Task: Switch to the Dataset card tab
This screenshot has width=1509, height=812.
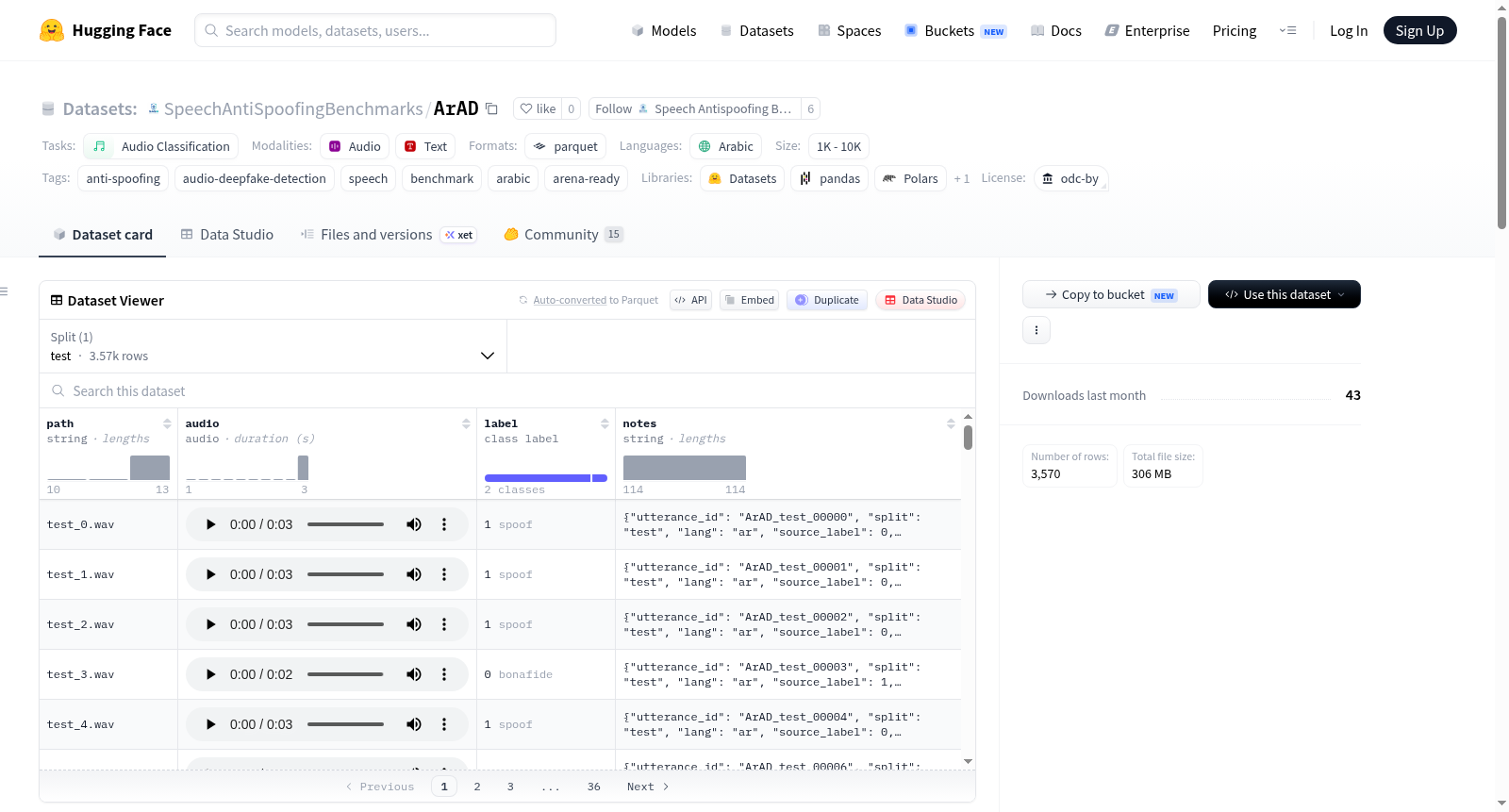Action: [x=102, y=234]
